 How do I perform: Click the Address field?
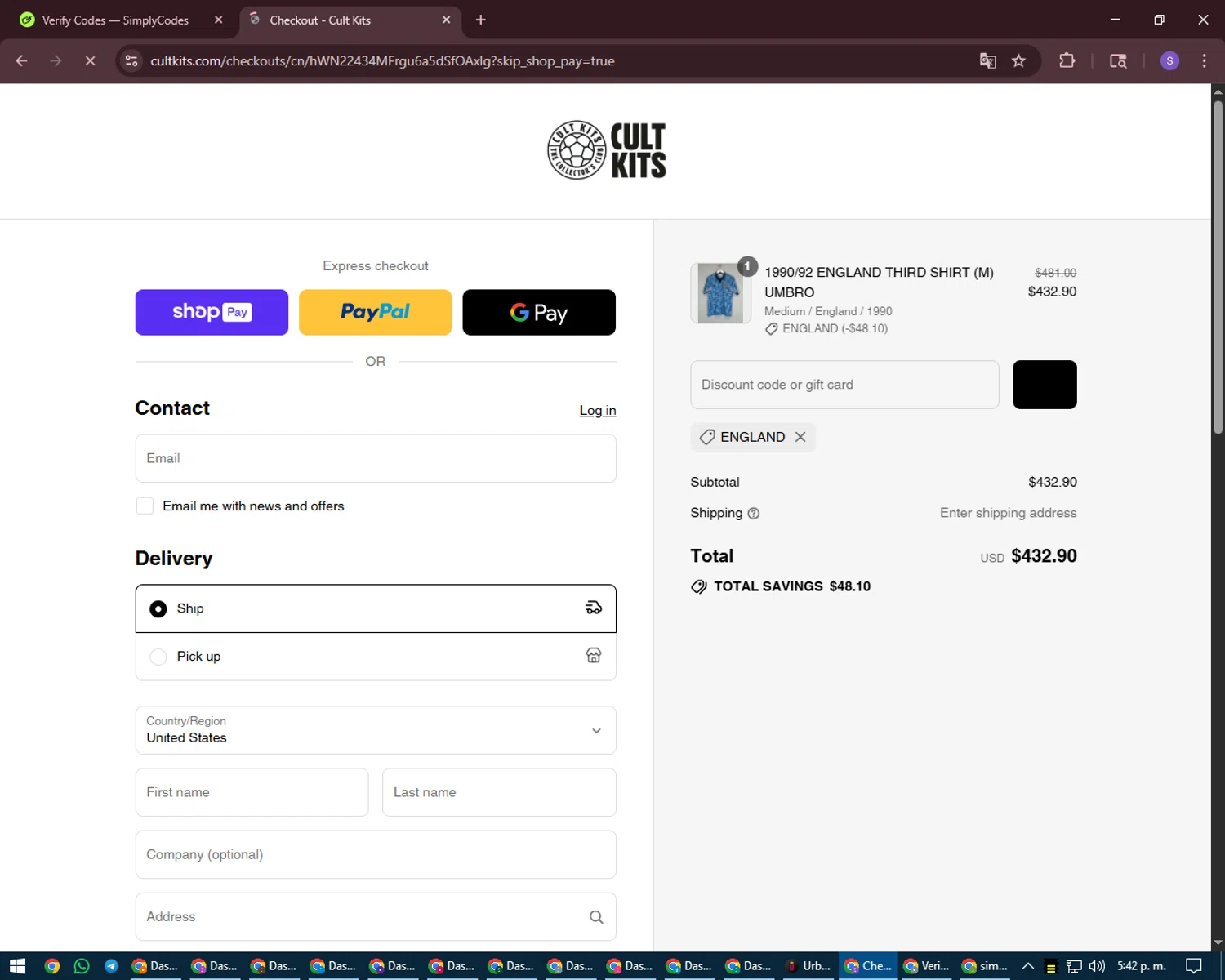[x=376, y=916]
